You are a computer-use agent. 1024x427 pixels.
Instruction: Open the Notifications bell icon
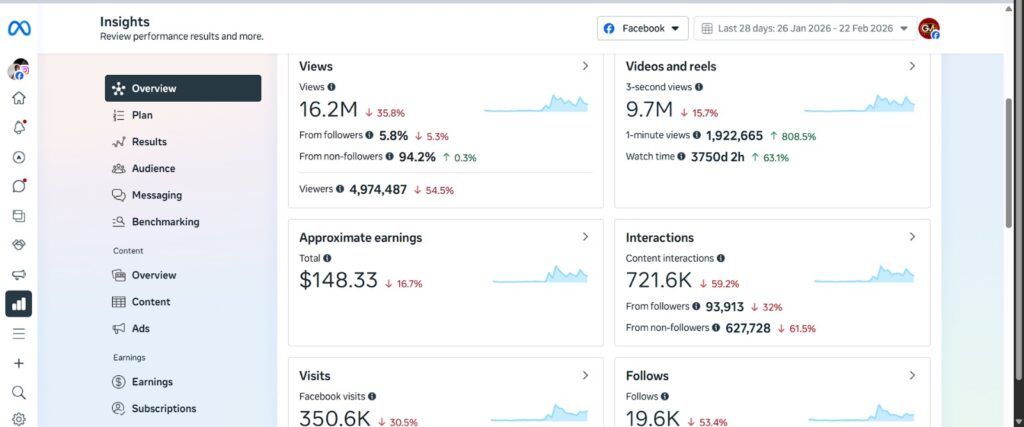(x=19, y=127)
